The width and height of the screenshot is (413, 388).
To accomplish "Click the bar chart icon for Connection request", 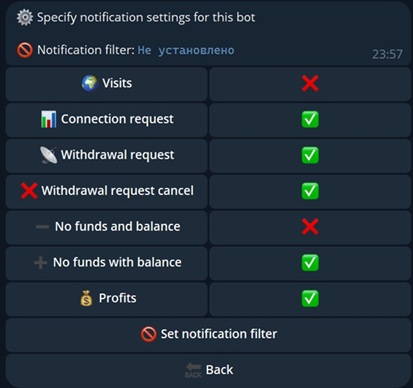I will (49, 119).
